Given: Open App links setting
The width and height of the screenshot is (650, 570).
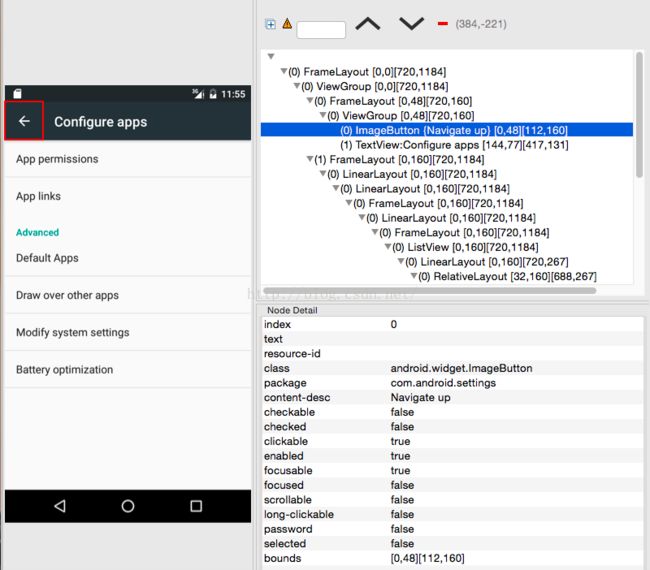Looking at the screenshot, I should 128,196.
